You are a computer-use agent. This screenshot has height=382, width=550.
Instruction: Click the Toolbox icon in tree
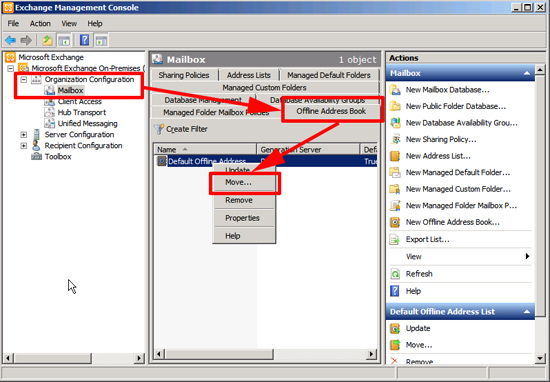[36, 156]
